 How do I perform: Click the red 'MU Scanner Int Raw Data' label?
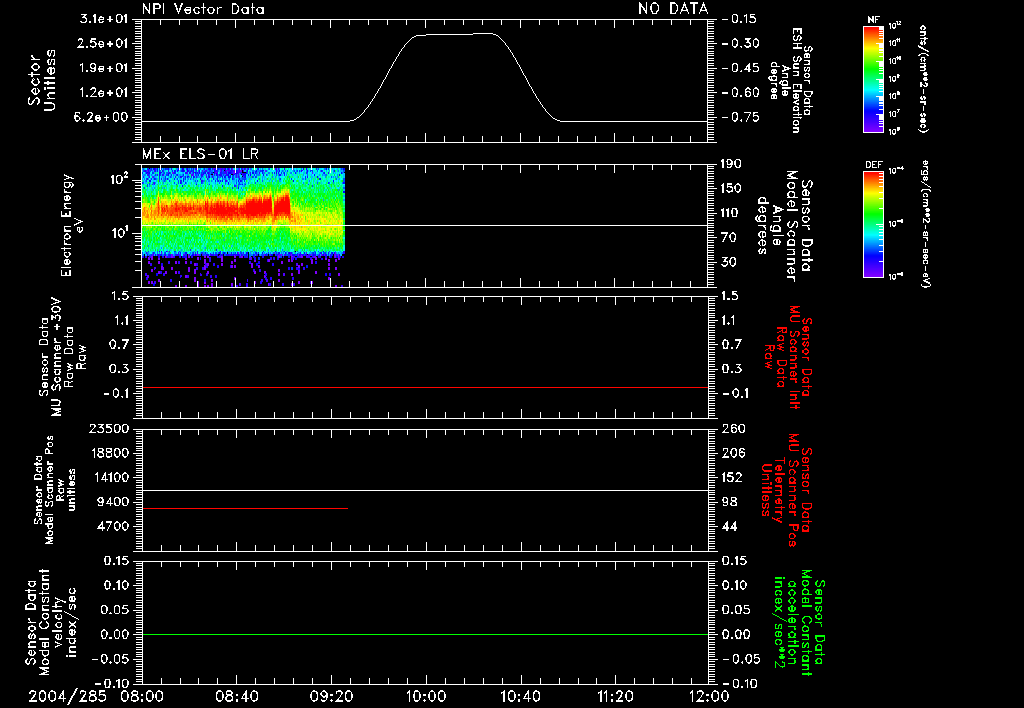[x=789, y=357]
